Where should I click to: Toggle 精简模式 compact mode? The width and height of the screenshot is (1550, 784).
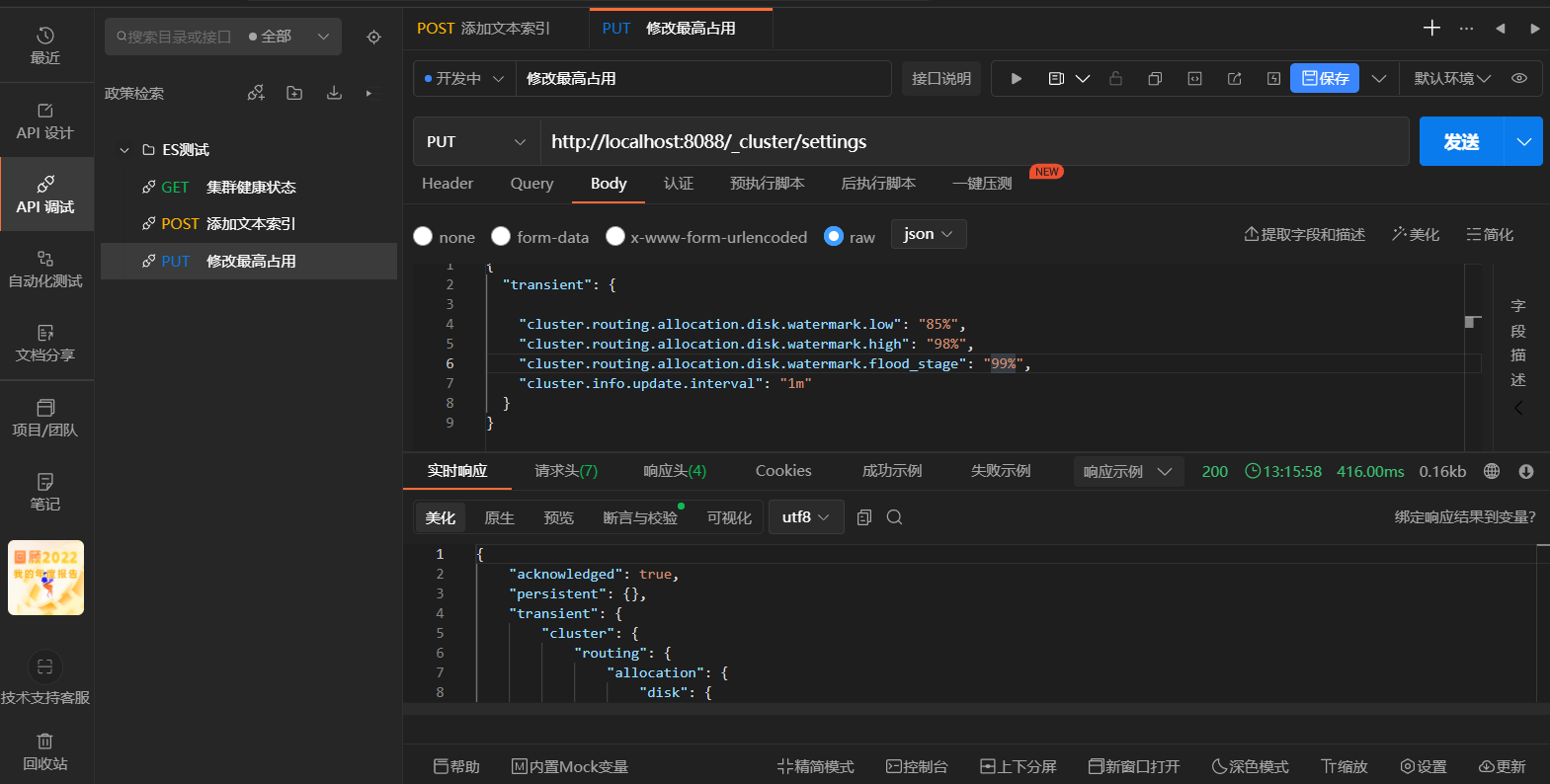pyautogui.click(x=815, y=766)
